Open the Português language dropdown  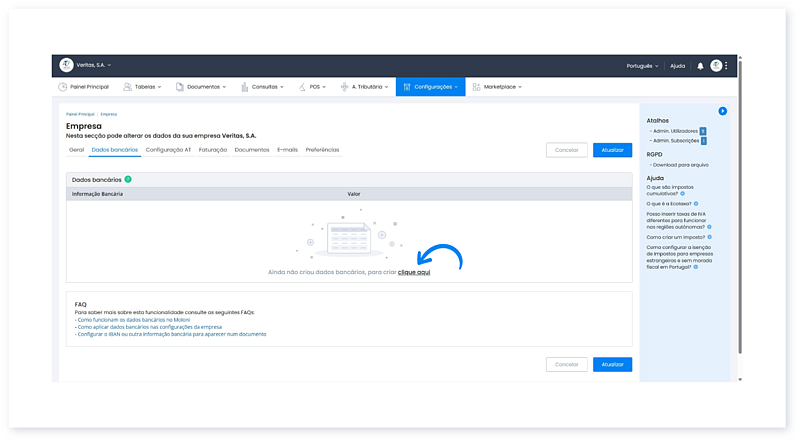pos(642,66)
